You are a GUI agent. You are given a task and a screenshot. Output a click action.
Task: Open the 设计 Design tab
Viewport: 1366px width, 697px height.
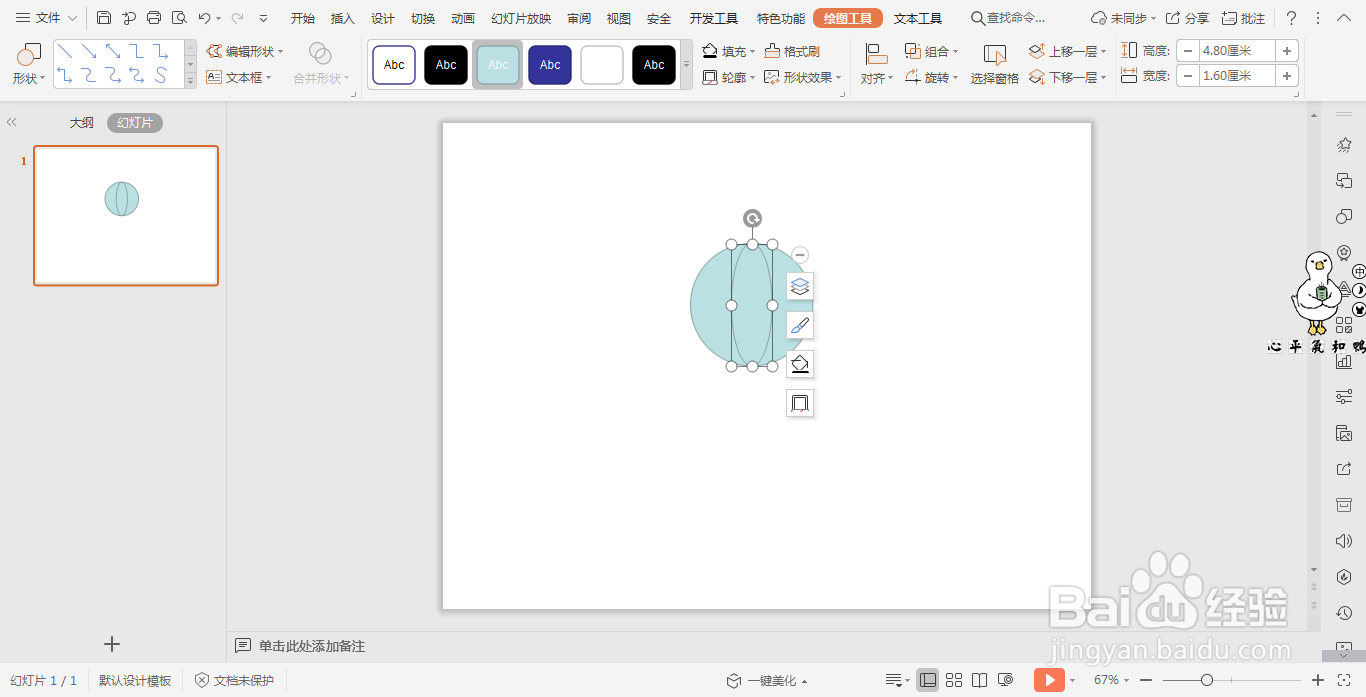click(383, 18)
